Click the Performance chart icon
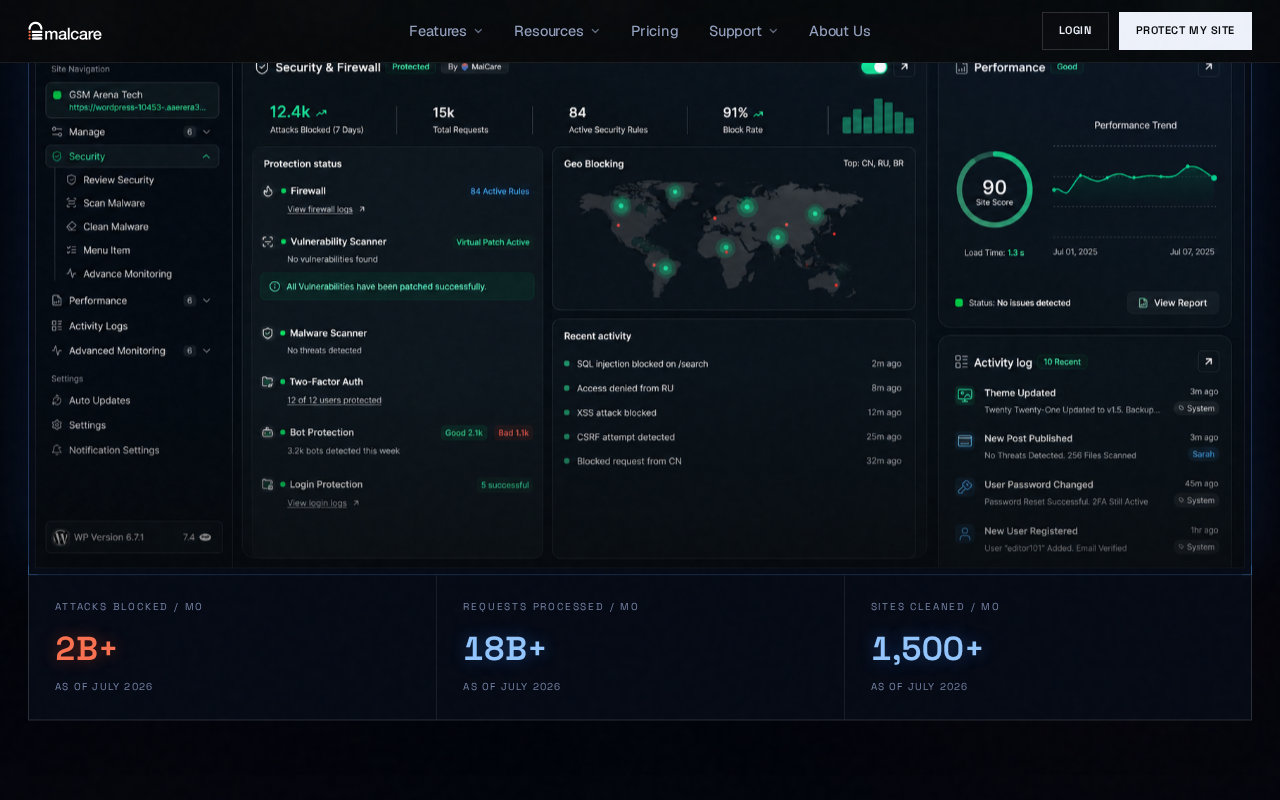Viewport: 1280px width, 800px height. point(962,67)
